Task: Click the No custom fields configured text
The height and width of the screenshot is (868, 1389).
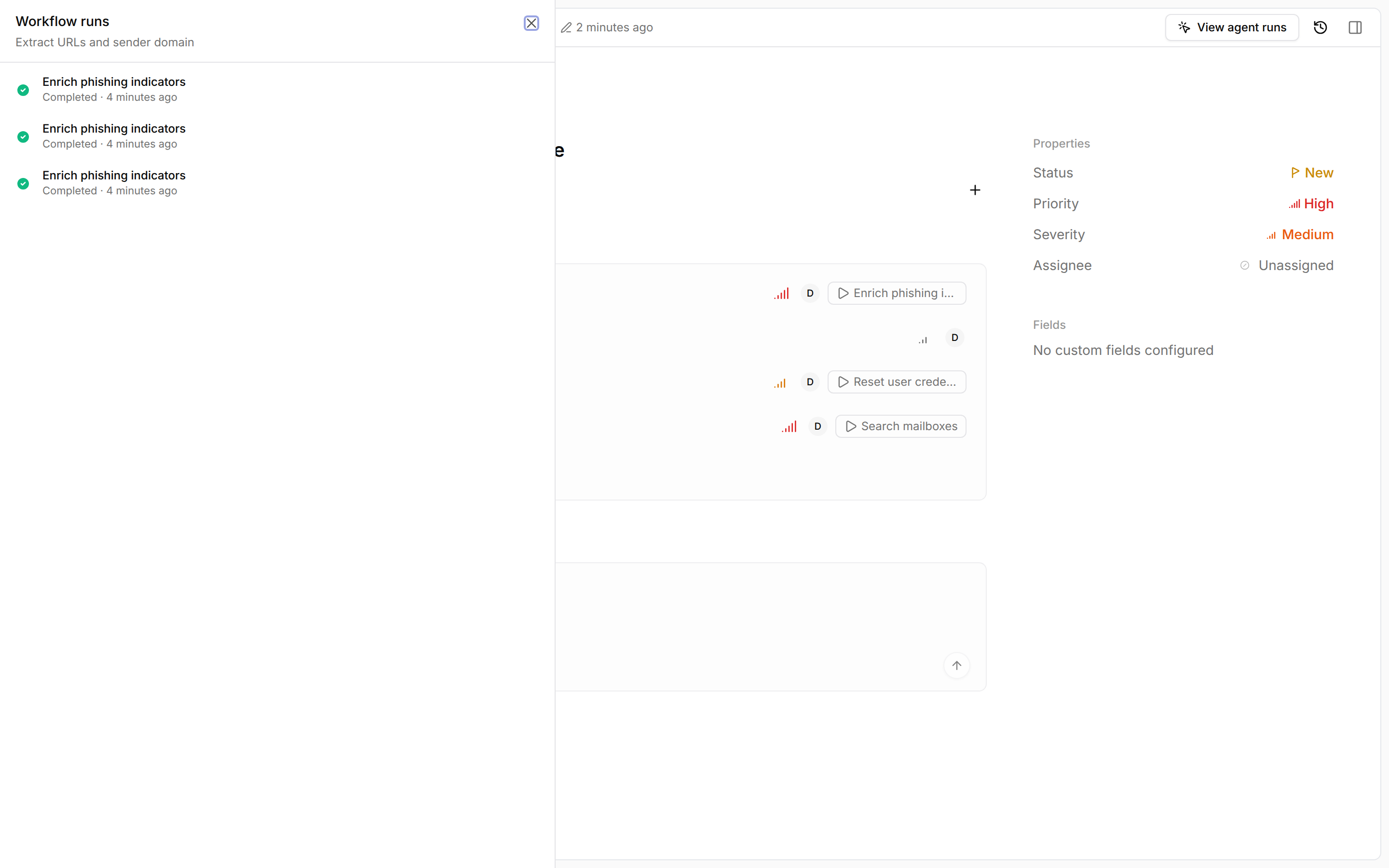Action: (x=1123, y=350)
